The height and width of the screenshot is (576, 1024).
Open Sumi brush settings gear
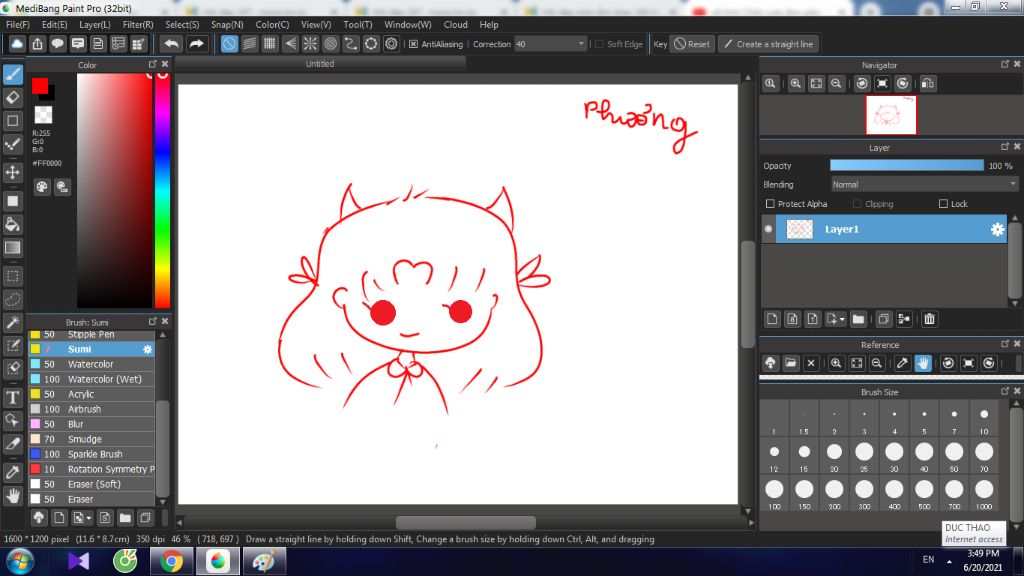click(148, 349)
